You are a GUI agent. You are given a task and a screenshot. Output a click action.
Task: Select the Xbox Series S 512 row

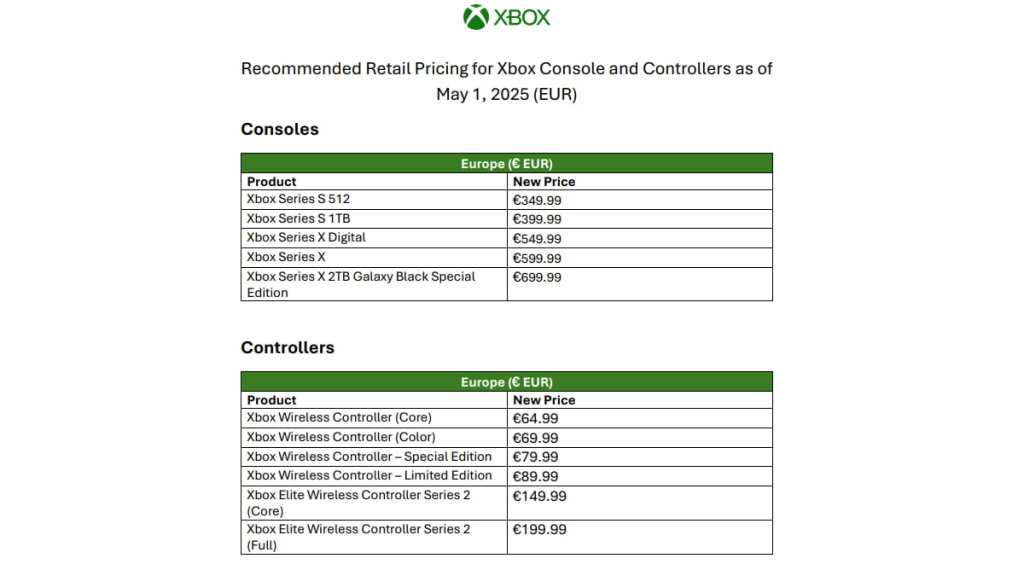coord(298,200)
